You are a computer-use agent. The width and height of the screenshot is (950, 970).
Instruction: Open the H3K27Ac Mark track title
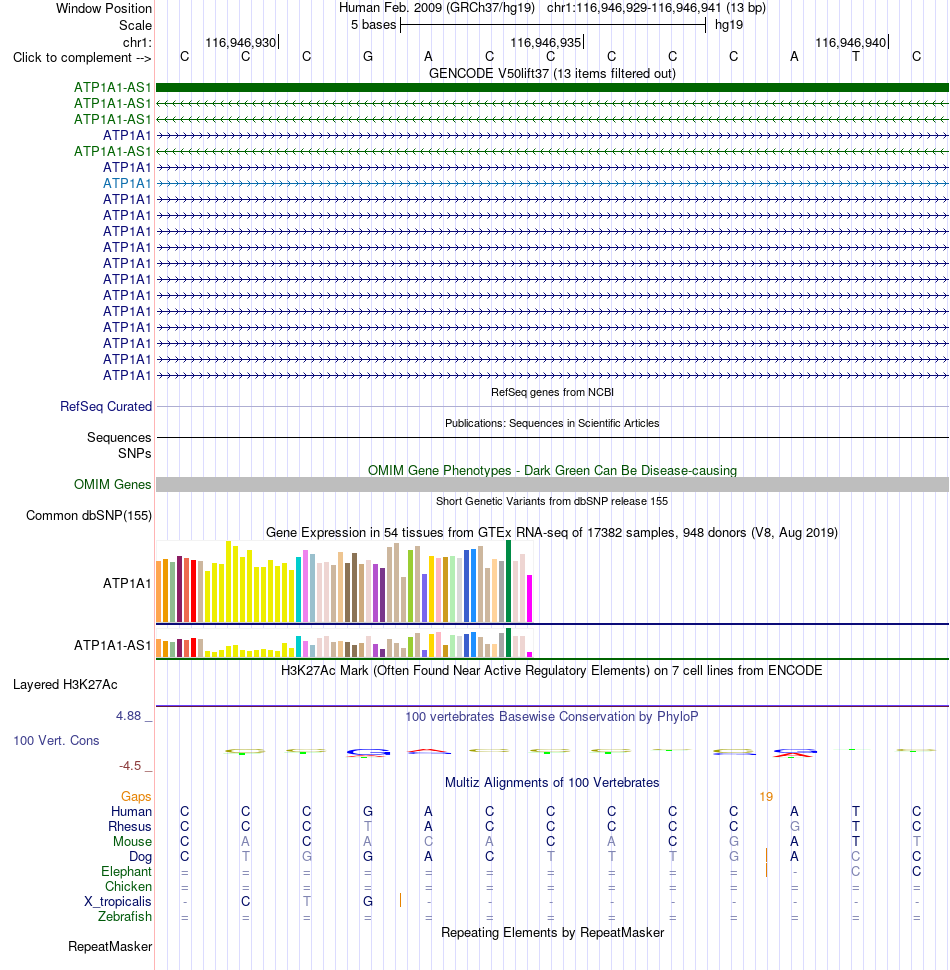pos(552,671)
